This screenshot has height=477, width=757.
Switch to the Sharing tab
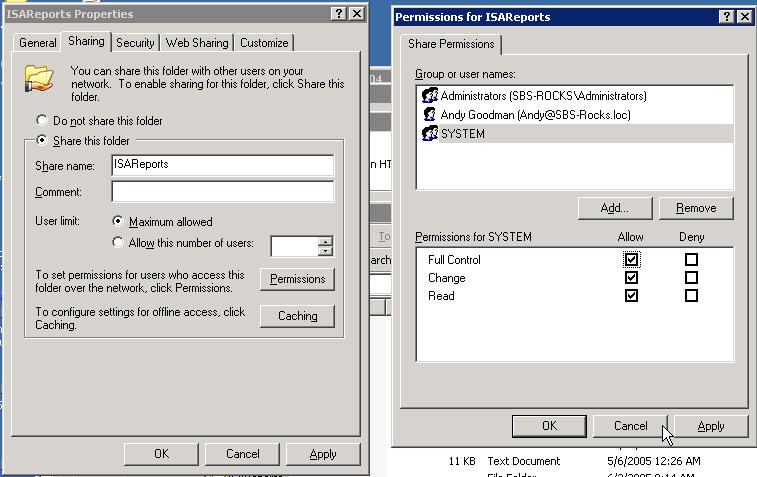86,42
